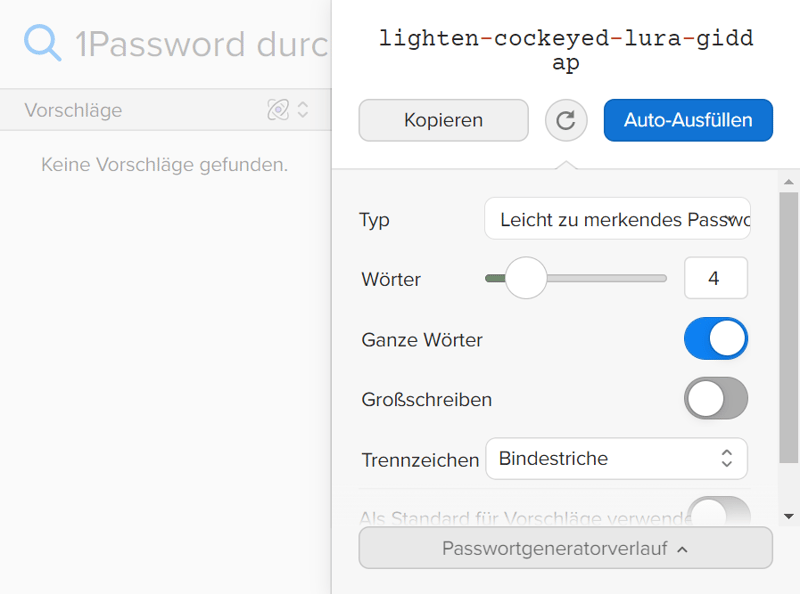Image resolution: width=800 pixels, height=594 pixels.
Task: Click the orbit icon beside Vorschläge
Action: click(x=278, y=110)
